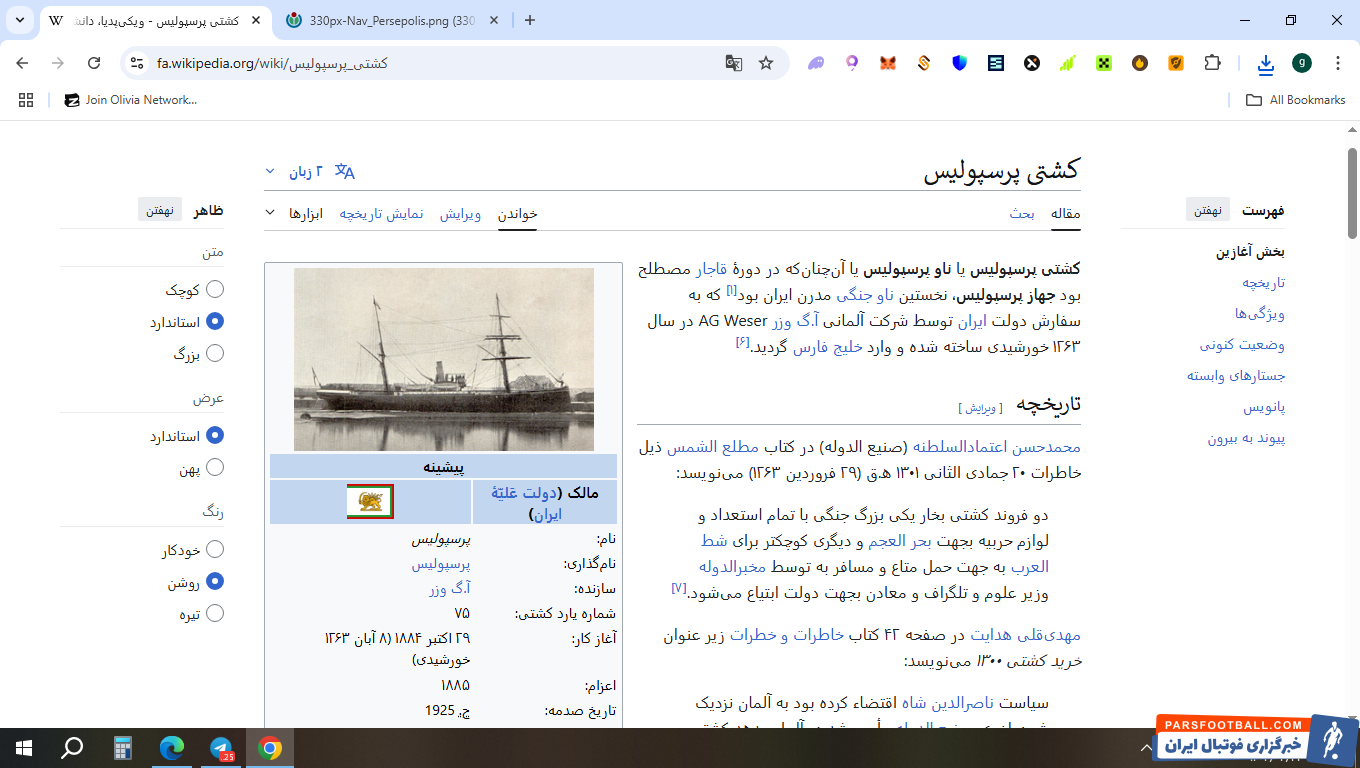
Task: Open the نمایش تاریخچه history tab
Action: click(x=381, y=213)
